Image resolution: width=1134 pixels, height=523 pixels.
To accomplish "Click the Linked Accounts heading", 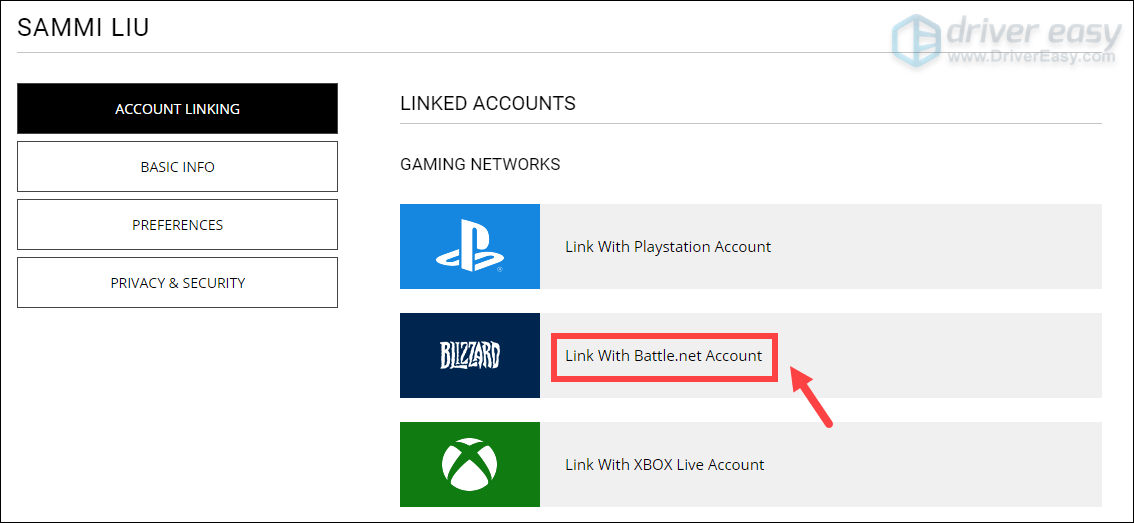I will (x=488, y=104).
